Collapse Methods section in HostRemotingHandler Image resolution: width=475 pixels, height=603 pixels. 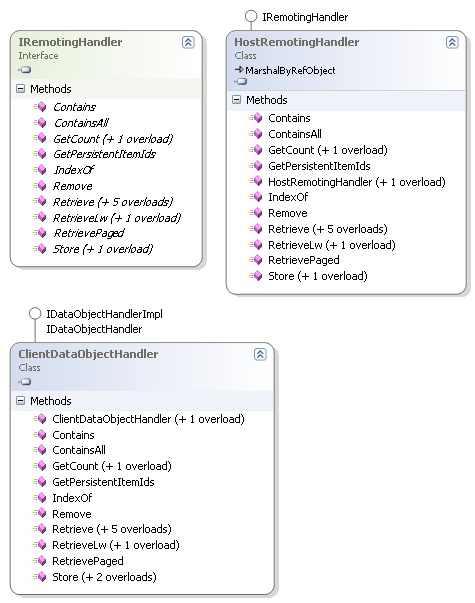[237, 100]
